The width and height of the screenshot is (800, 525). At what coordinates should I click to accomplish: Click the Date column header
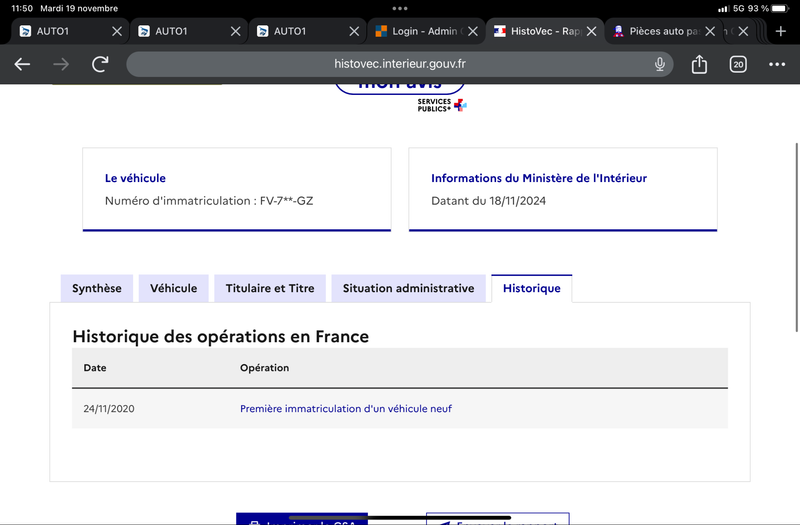pos(95,368)
